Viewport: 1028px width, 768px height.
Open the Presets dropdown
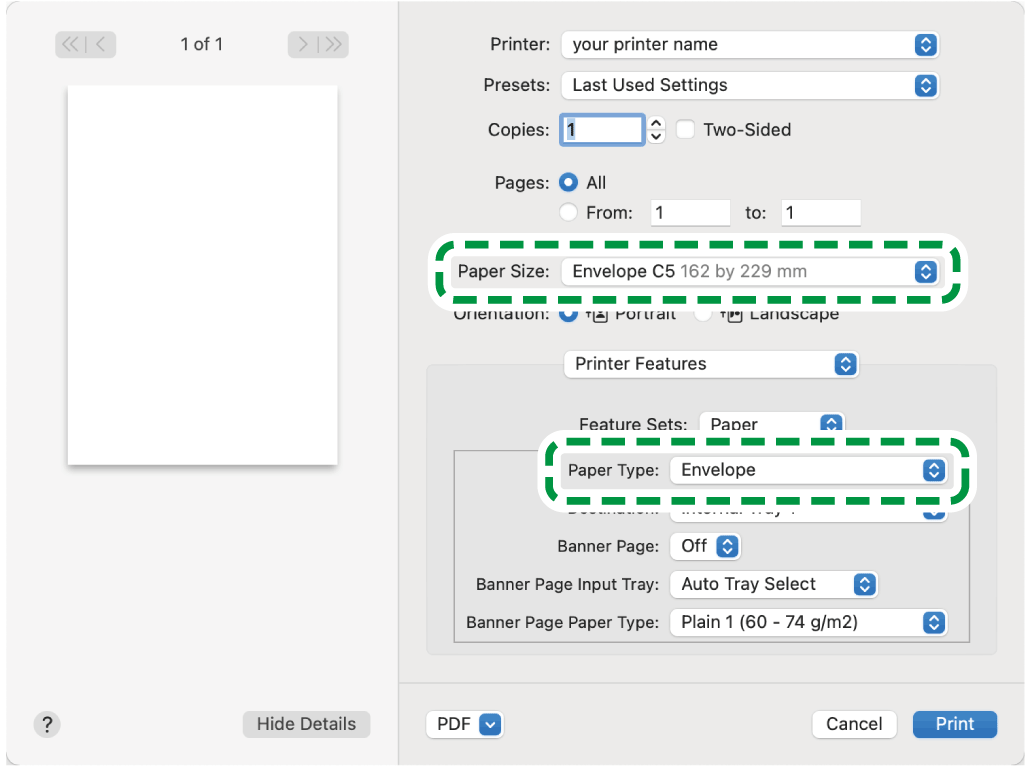pos(749,86)
